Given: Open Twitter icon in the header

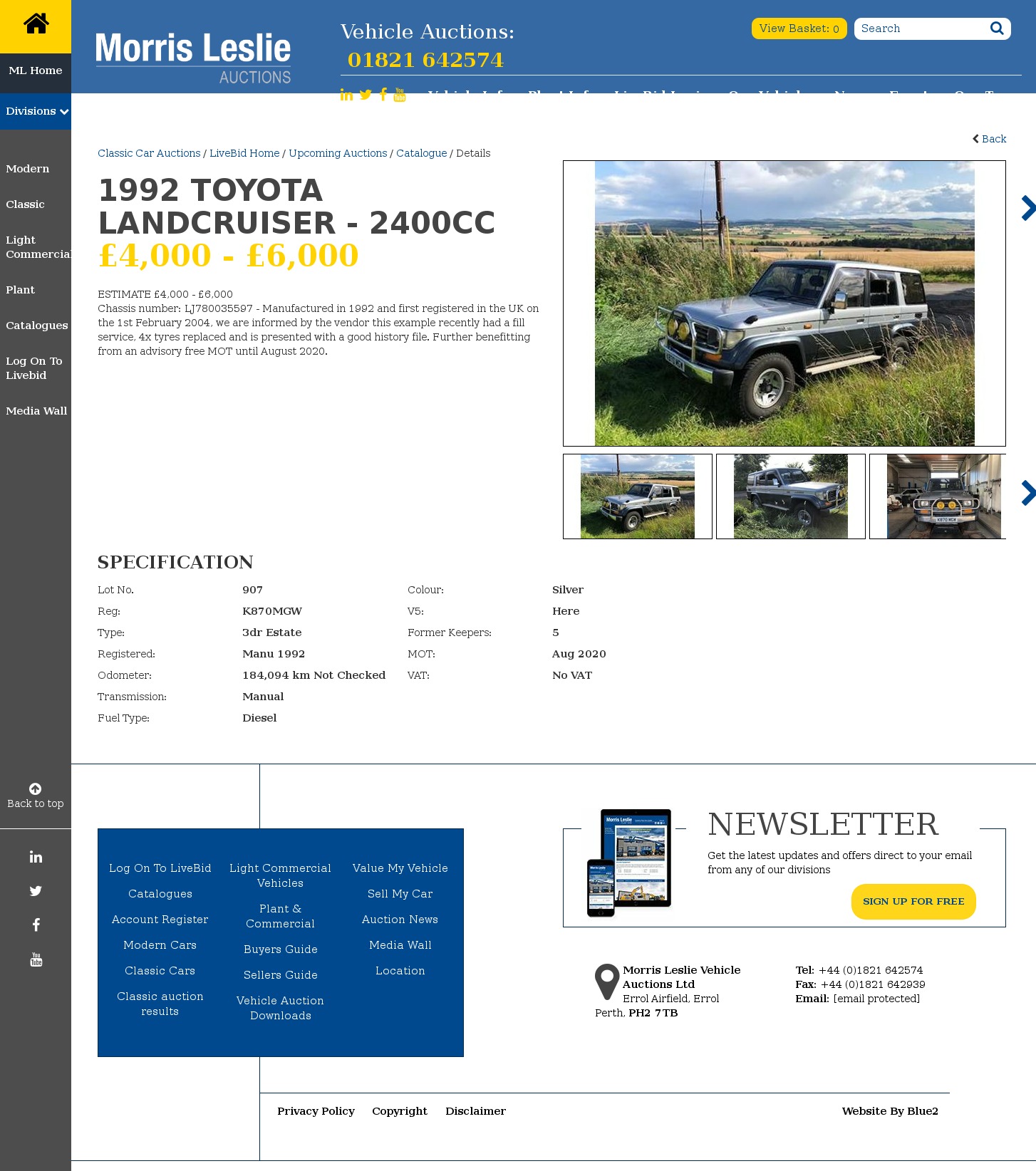Looking at the screenshot, I should point(366,95).
